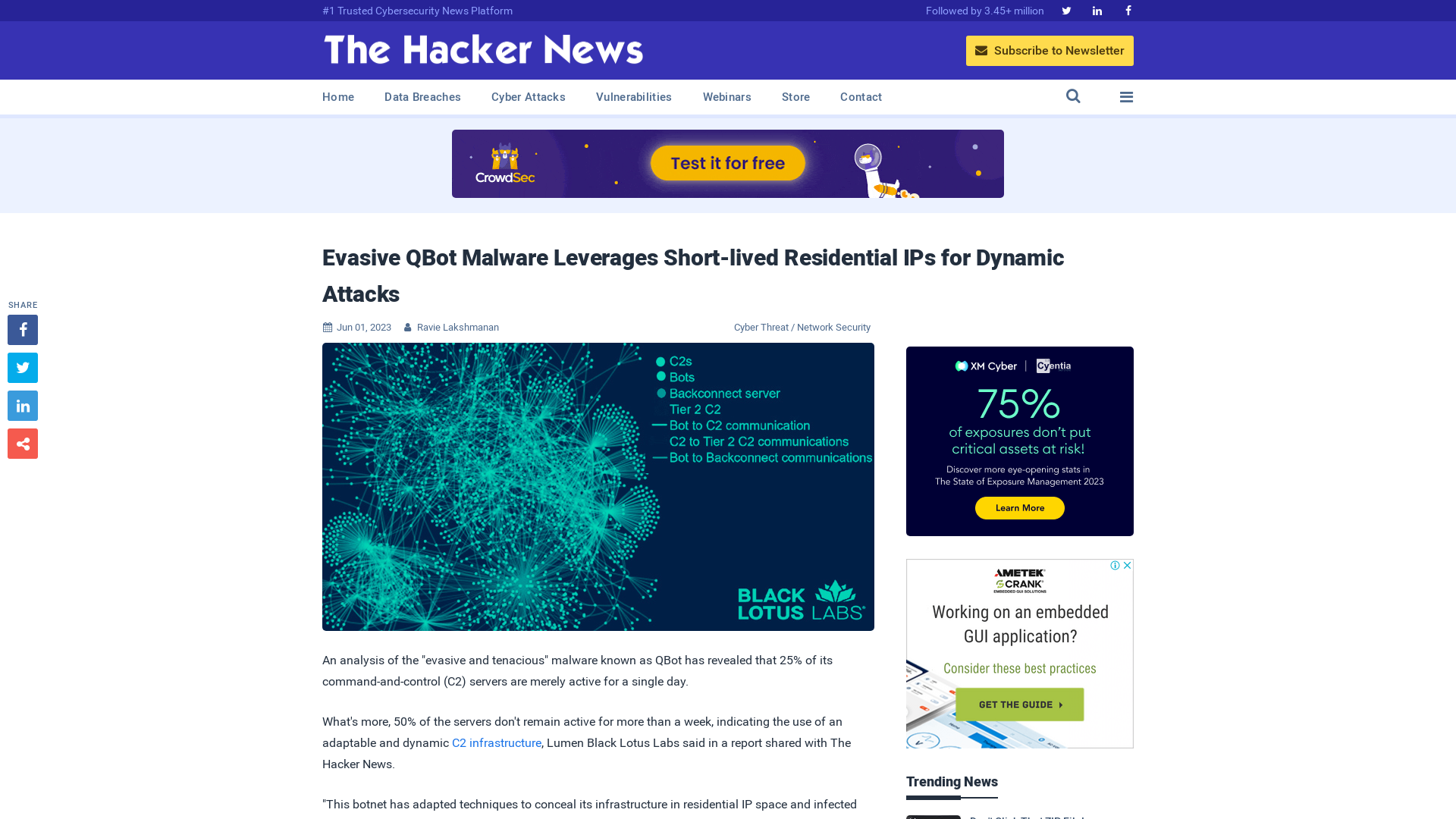This screenshot has width=1456, height=819.
Task: Click the Subscribe to Newsletter button
Action: [1049, 50]
